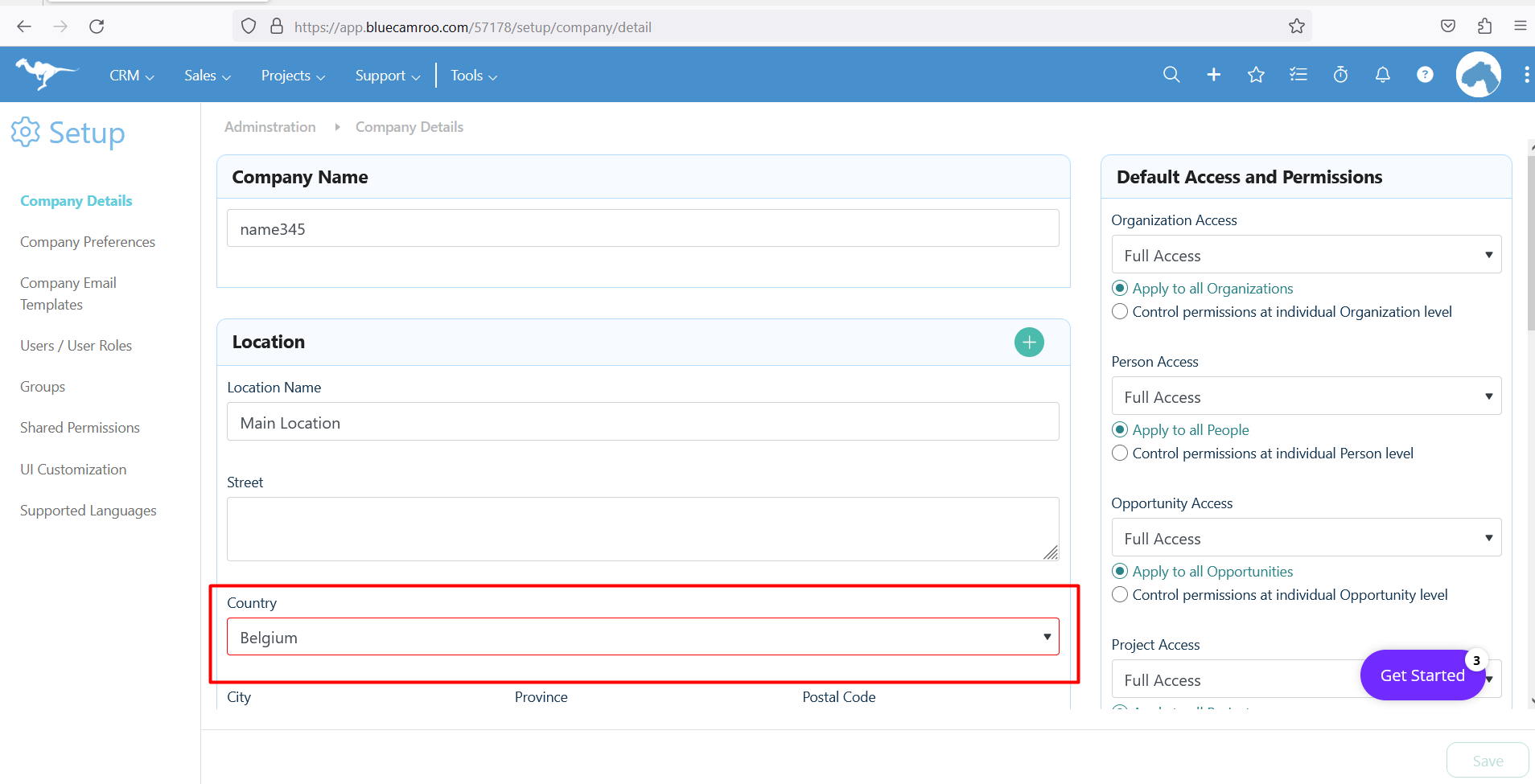Select Control permissions at individual Opportunity level

click(1120, 595)
